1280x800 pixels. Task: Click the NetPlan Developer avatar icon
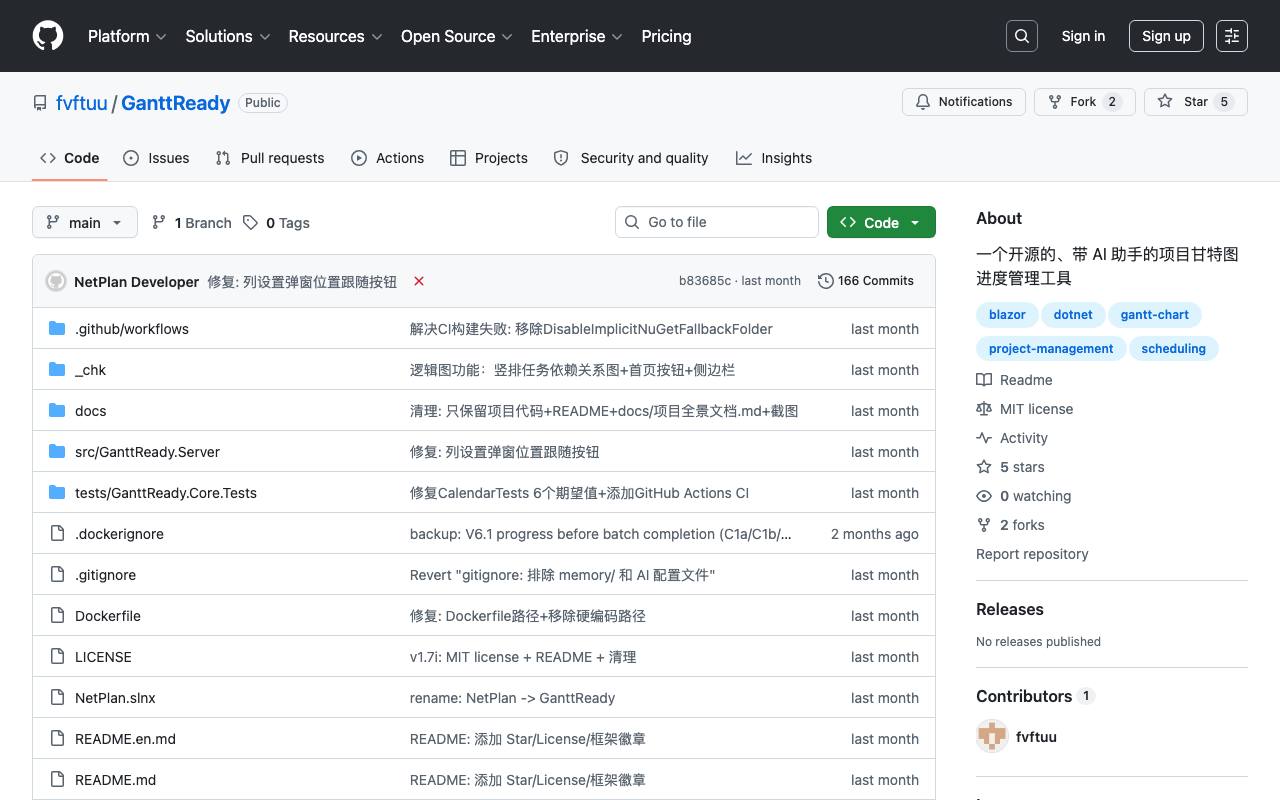coord(56,281)
